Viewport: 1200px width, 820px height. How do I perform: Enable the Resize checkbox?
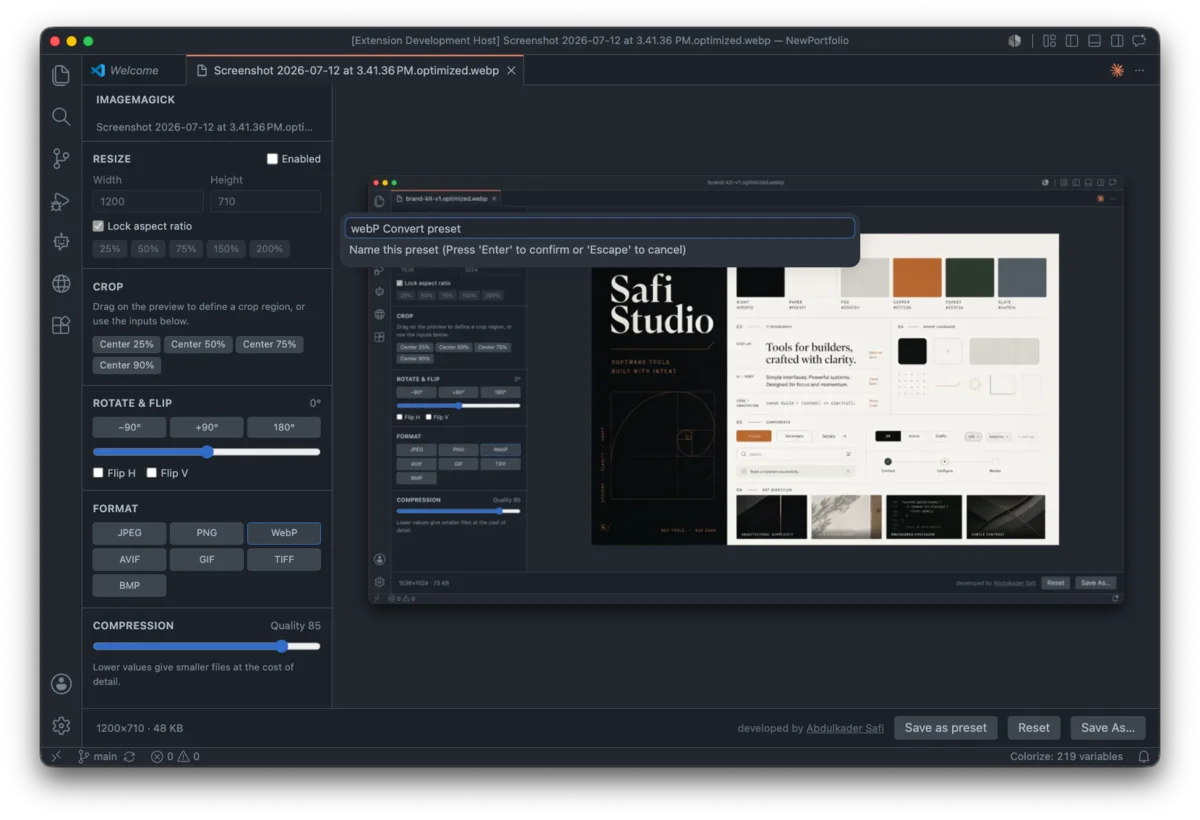click(x=272, y=159)
